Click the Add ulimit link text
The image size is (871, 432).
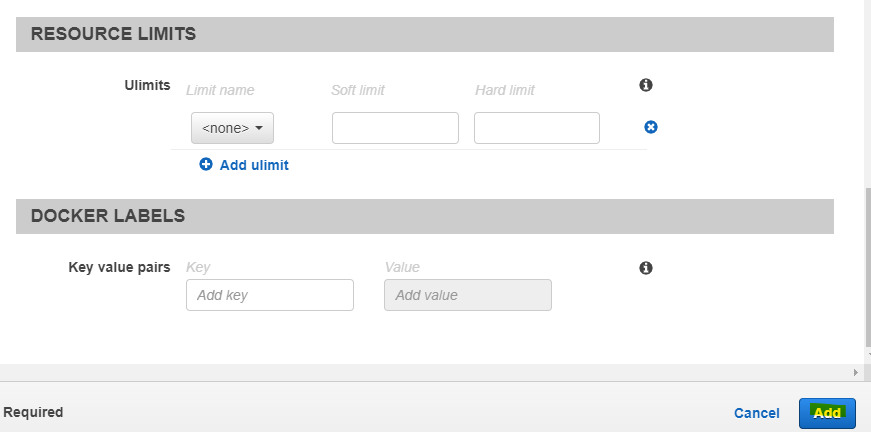pos(254,165)
